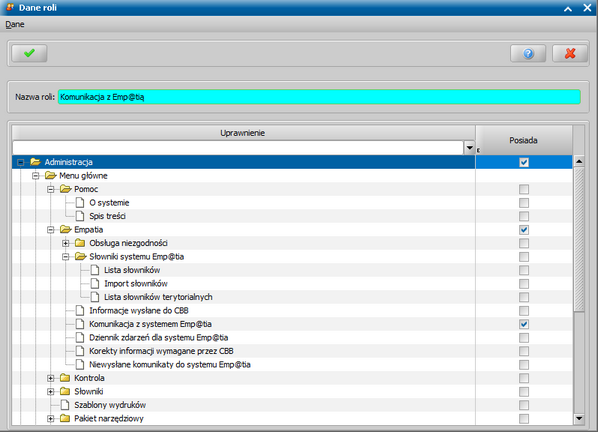Click the Słowniki folder icon

[x=65, y=391]
